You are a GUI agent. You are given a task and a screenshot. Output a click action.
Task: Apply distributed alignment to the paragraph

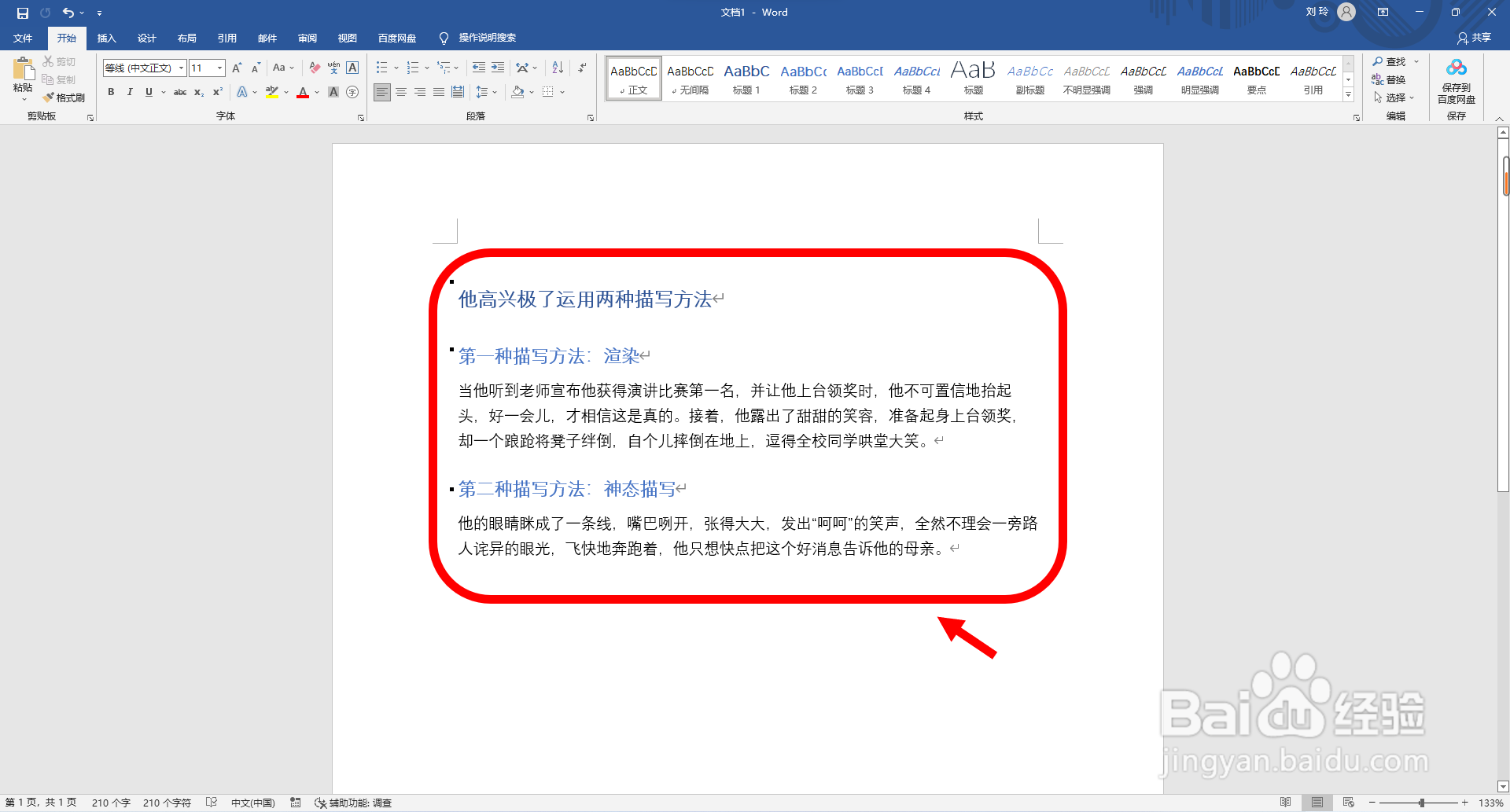pos(458,92)
